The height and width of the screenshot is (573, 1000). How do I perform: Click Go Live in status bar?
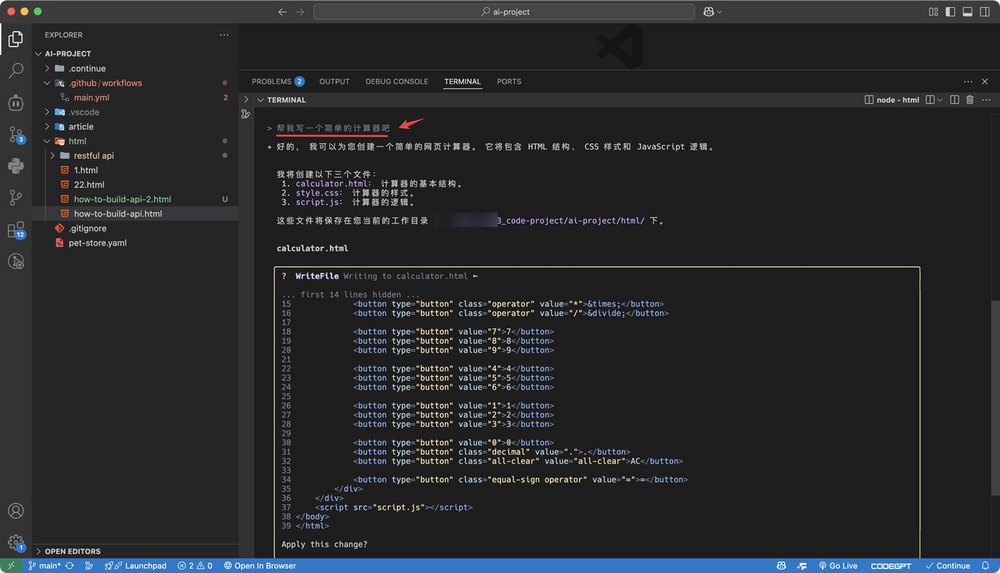coord(838,566)
